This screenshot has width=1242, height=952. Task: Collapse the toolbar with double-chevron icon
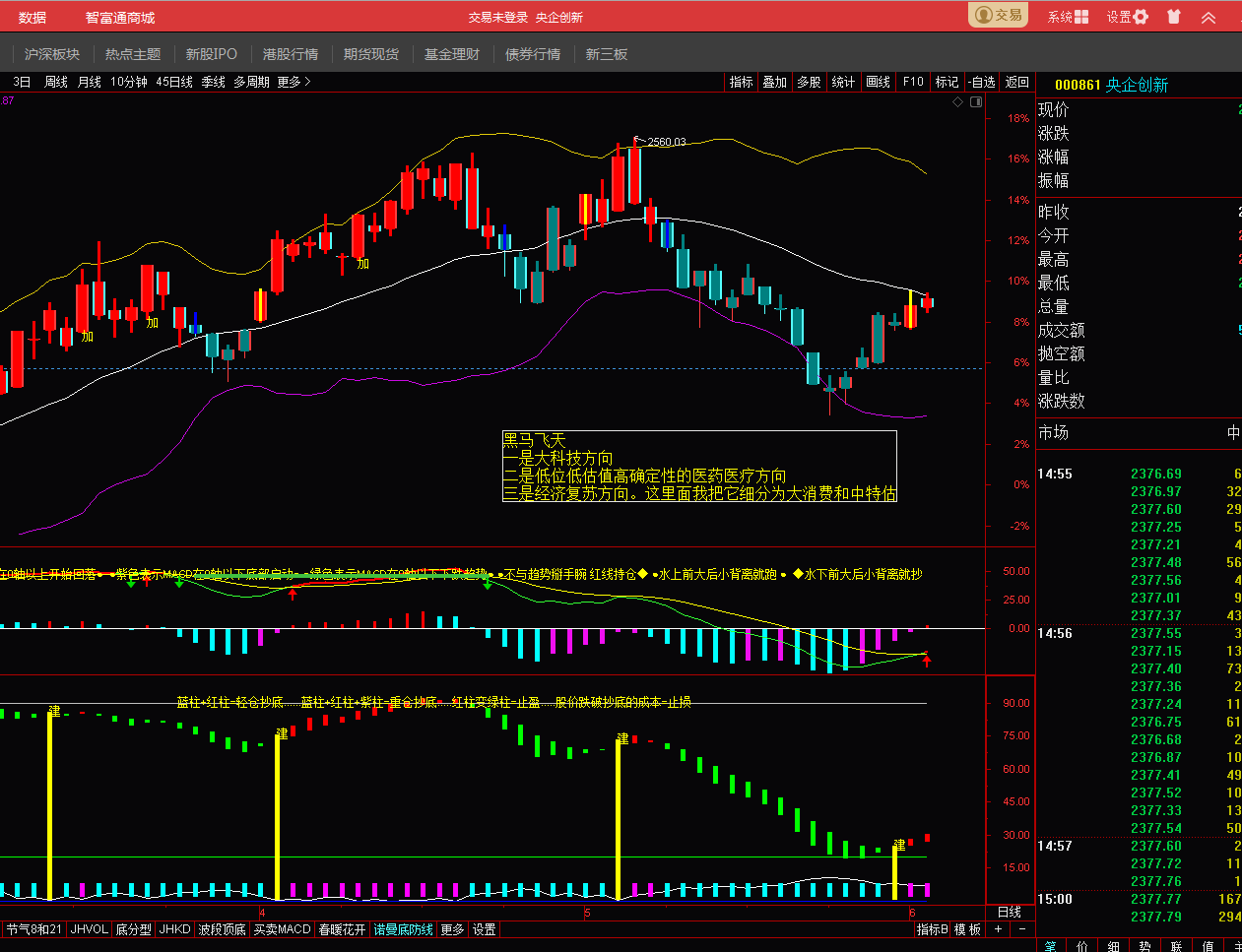click(1209, 17)
